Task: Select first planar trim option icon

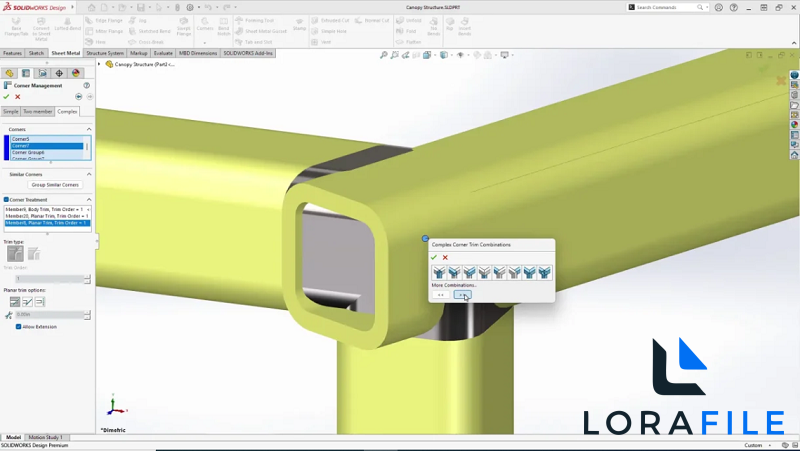Action: [x=15, y=302]
